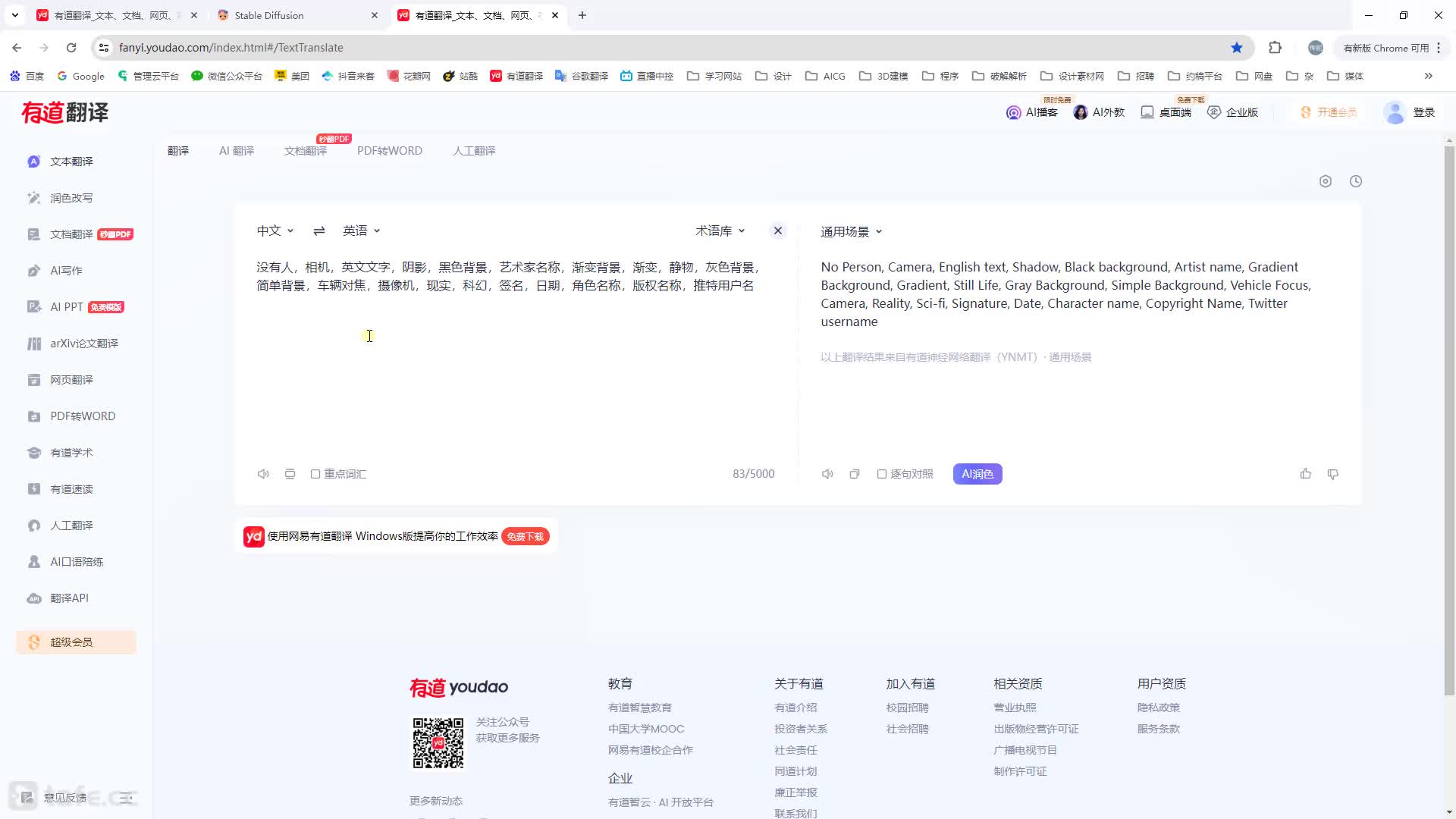Expand the 通用场景 dropdown
This screenshot has width=1456, height=819.
point(852,232)
